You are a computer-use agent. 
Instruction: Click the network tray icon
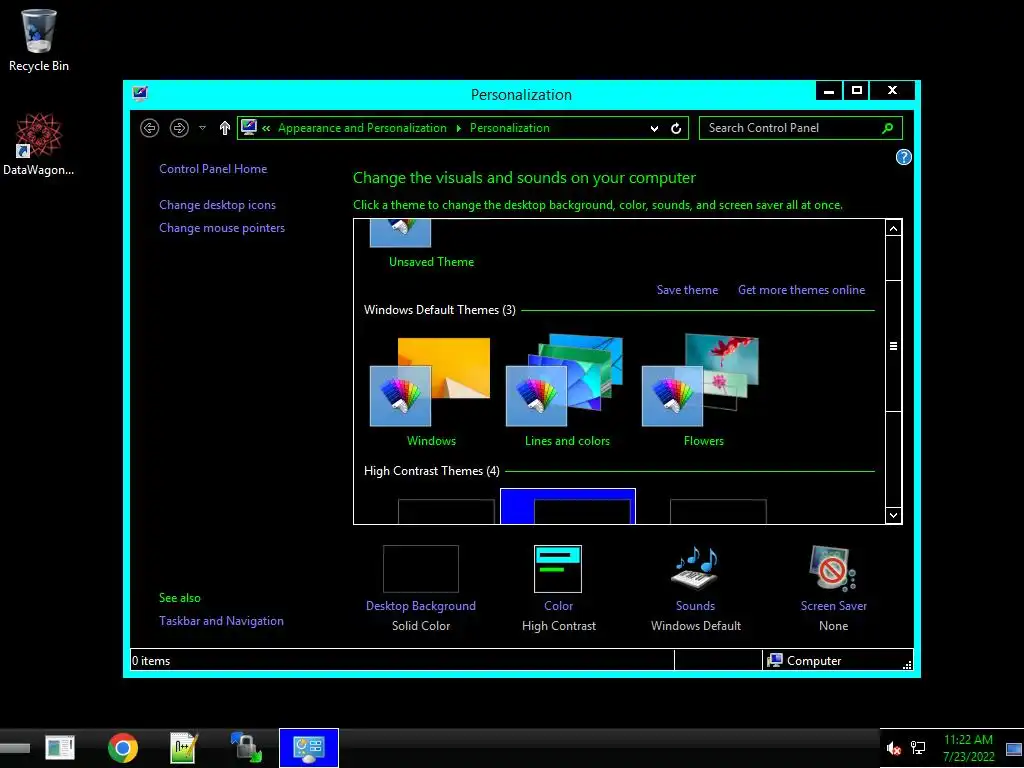coord(918,748)
